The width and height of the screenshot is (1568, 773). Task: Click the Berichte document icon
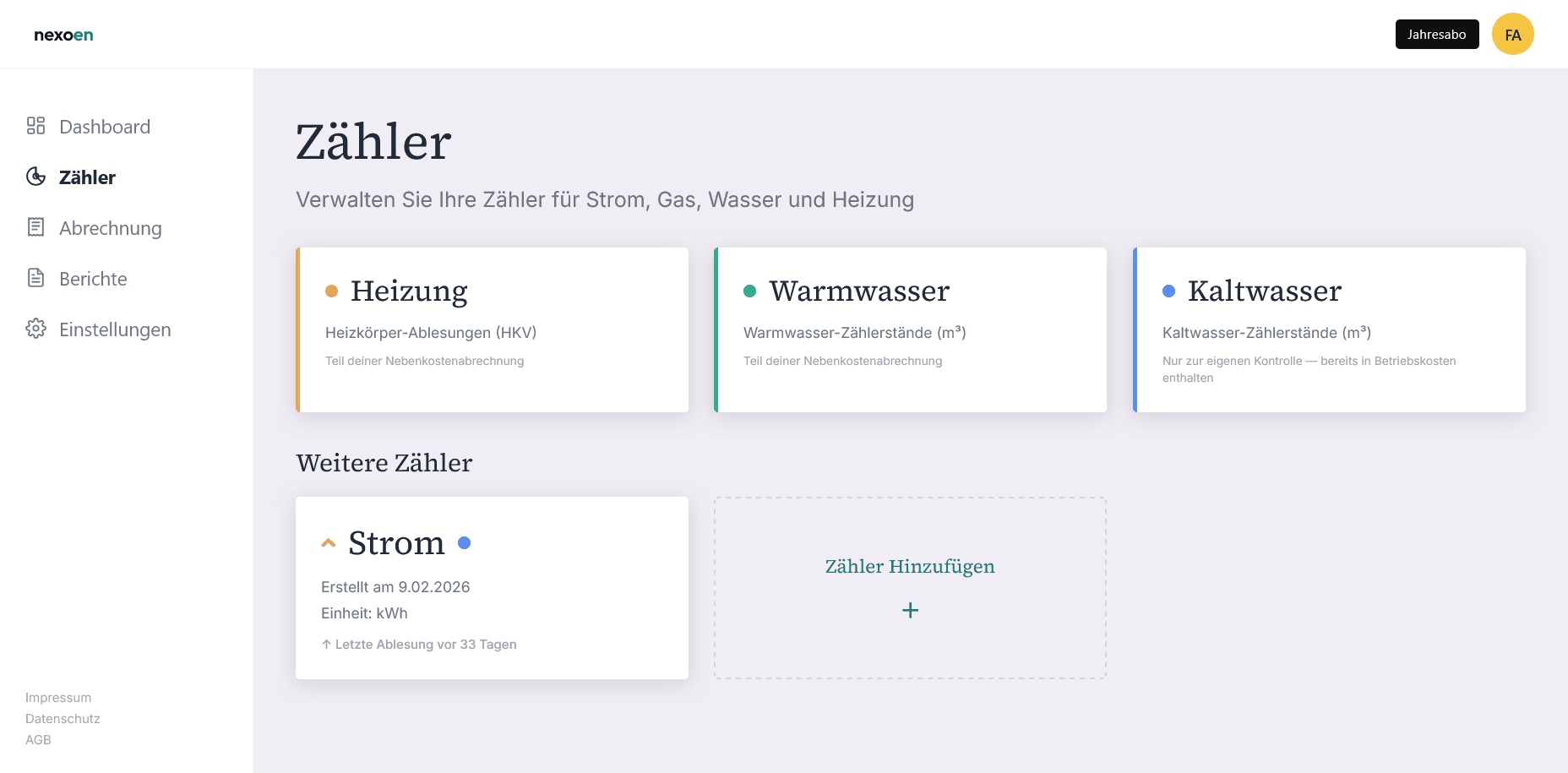(35, 278)
